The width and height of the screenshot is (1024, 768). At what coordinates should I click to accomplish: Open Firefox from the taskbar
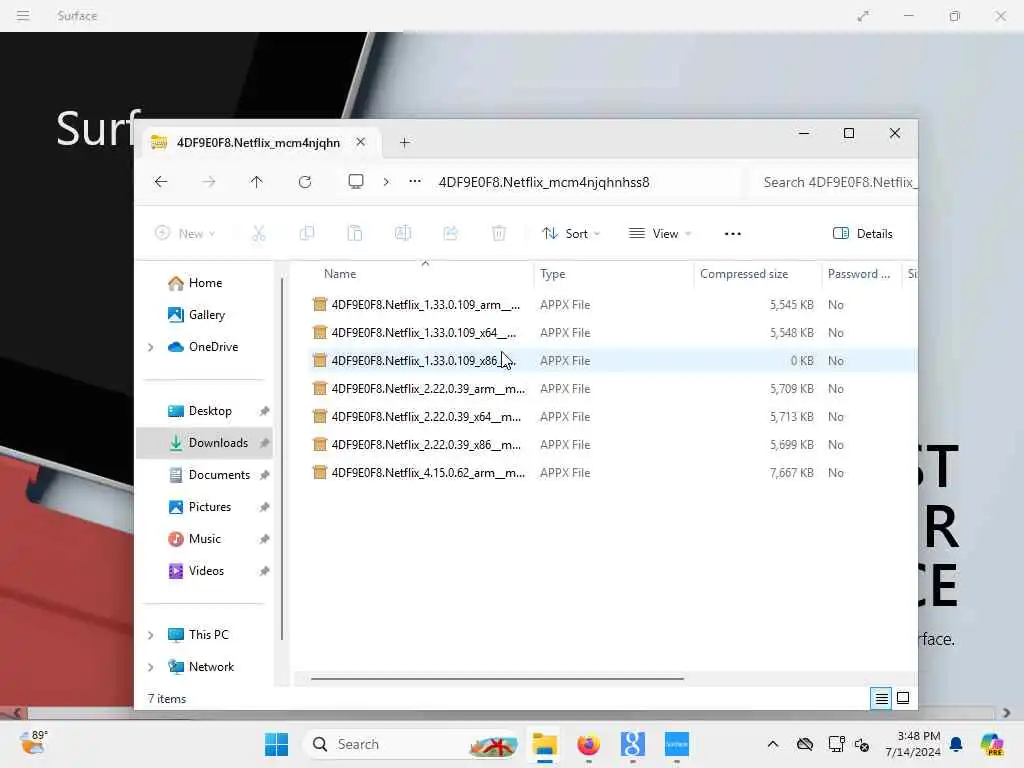tap(588, 744)
